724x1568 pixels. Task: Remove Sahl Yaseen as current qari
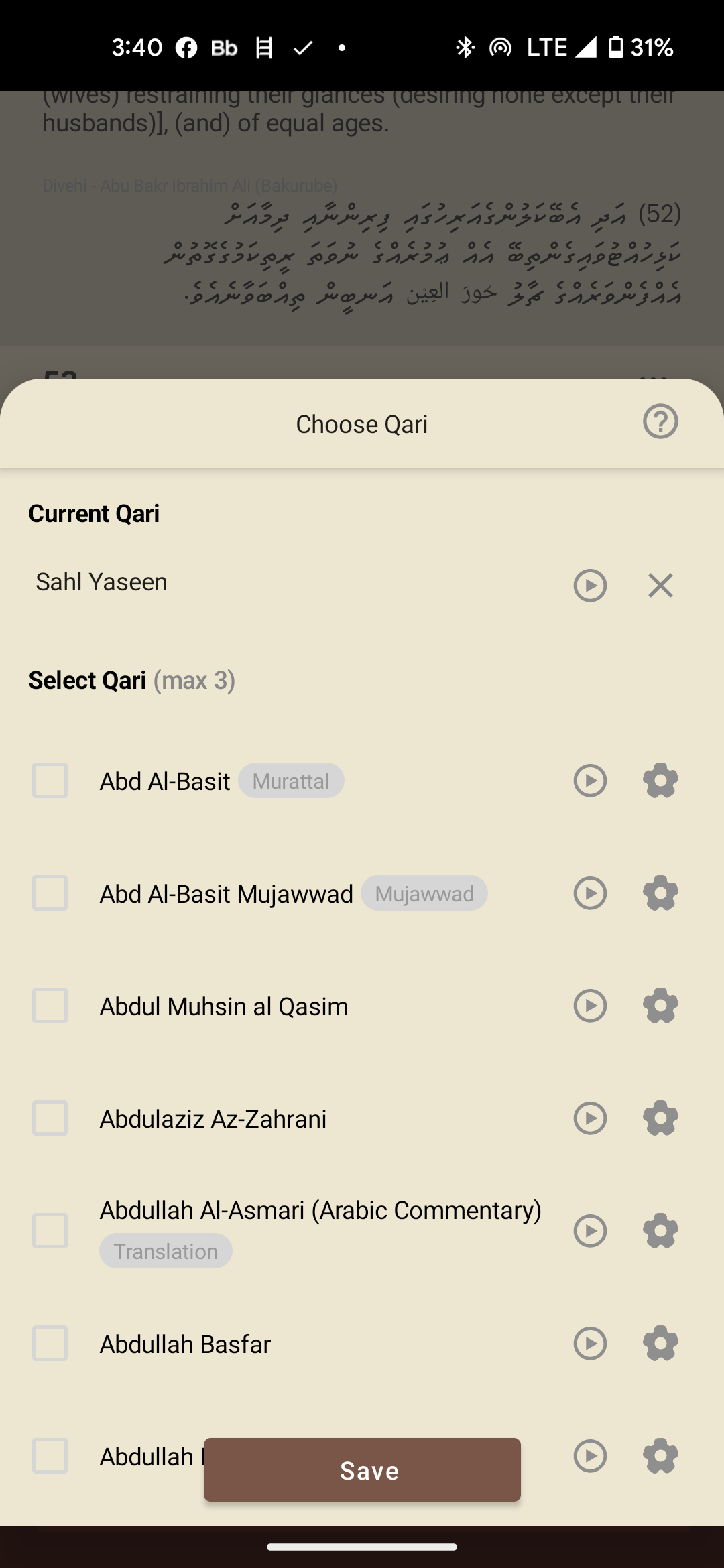pyautogui.click(x=660, y=586)
